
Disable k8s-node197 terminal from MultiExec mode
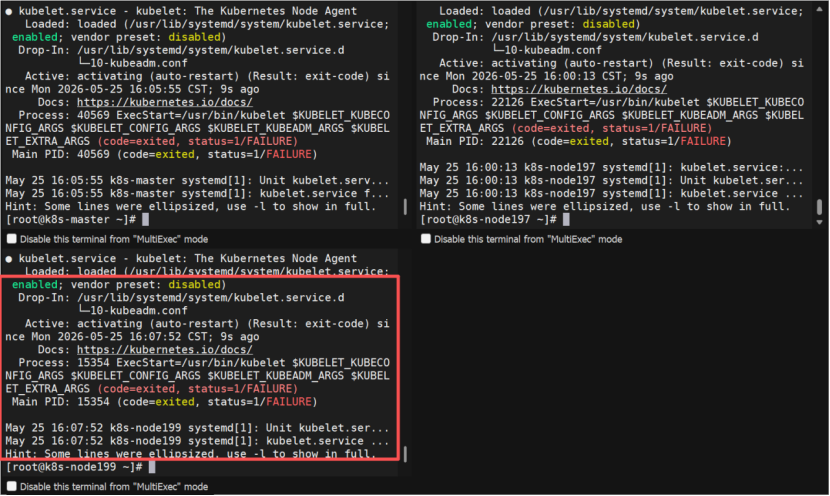coord(426,239)
